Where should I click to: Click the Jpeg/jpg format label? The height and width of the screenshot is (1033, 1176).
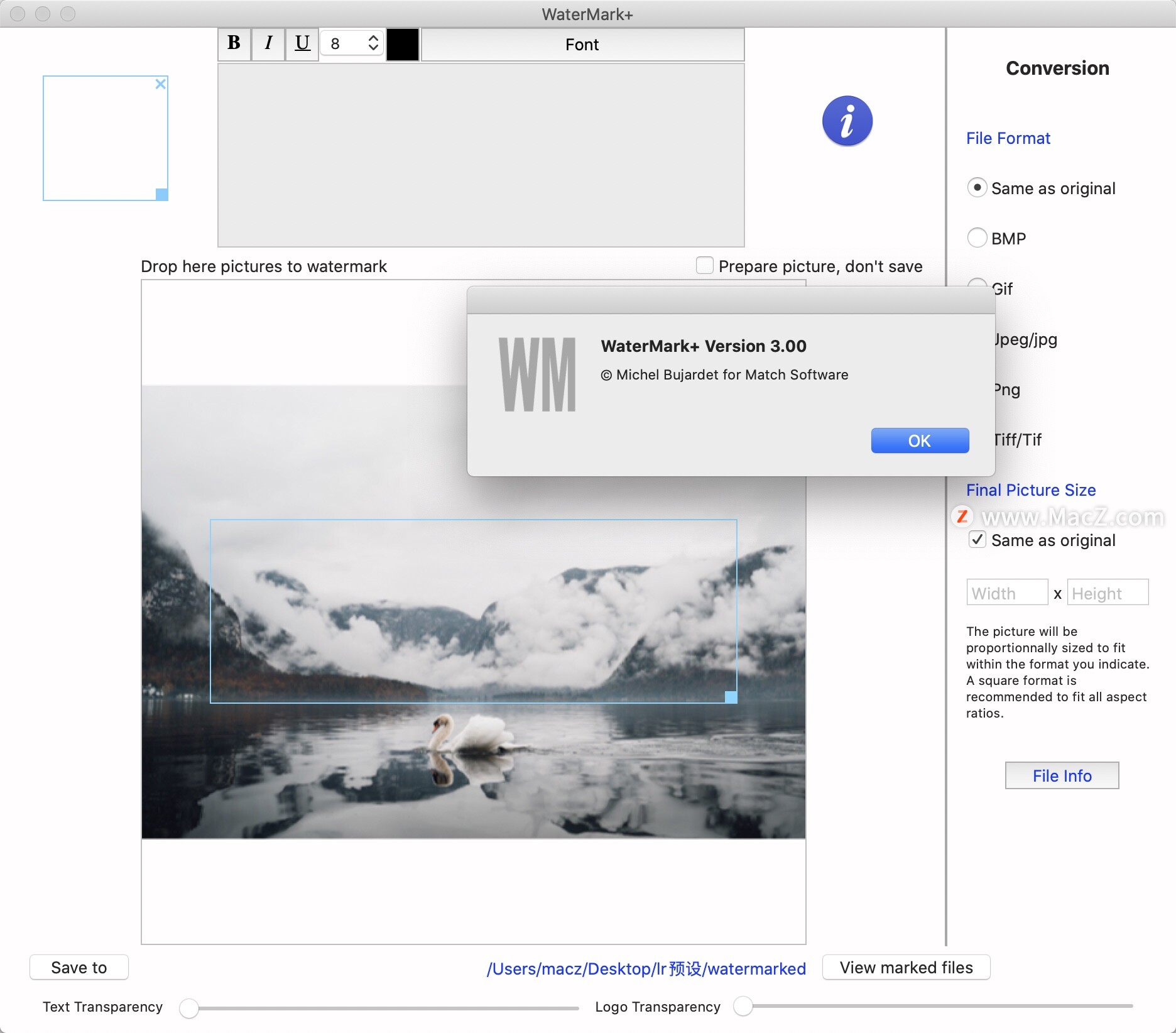(1026, 339)
